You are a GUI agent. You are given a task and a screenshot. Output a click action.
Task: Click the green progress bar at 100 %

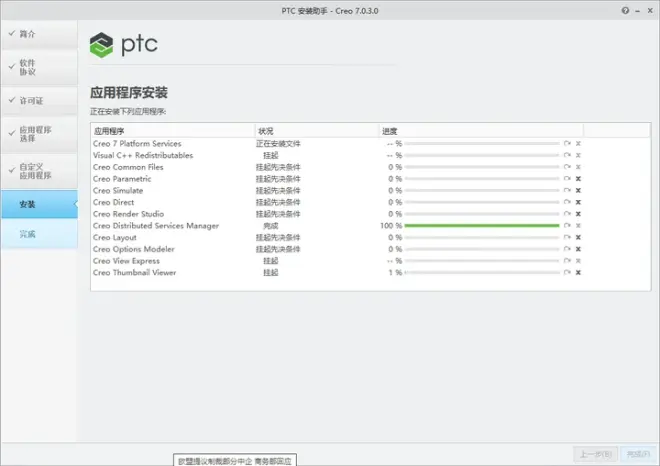(x=482, y=226)
